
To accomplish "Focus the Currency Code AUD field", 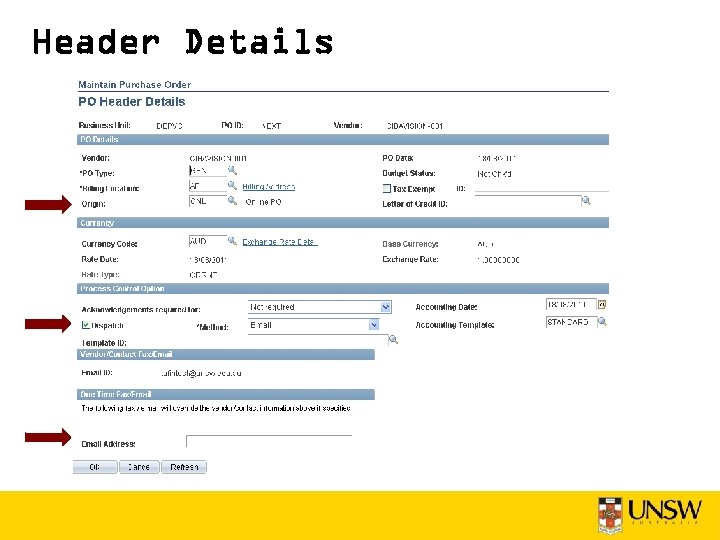I will [208, 241].
